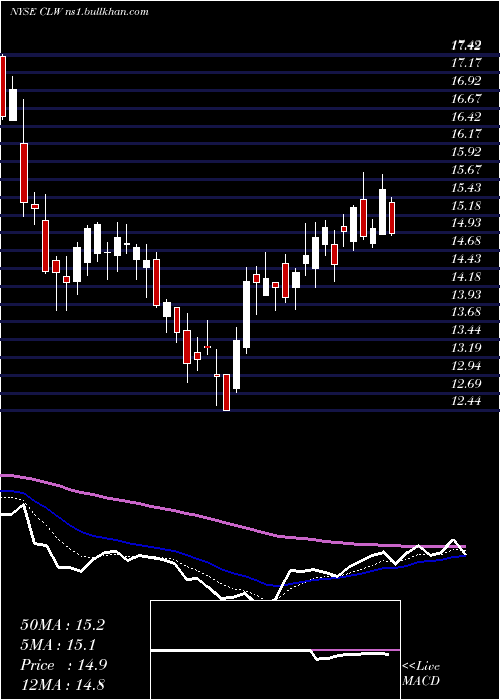Click the 13.19 price axis label

(x=466, y=348)
